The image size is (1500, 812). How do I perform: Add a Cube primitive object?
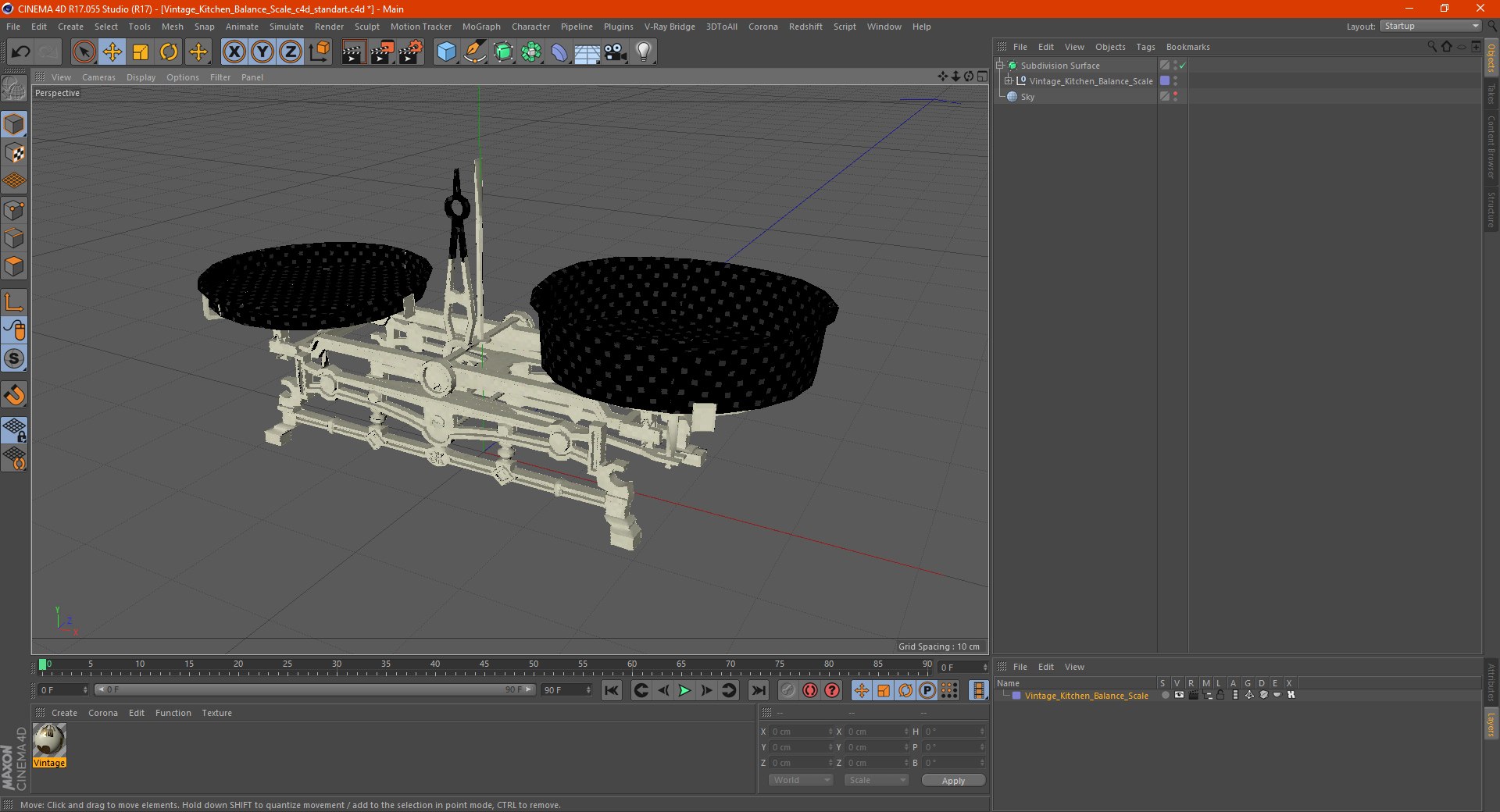(446, 52)
